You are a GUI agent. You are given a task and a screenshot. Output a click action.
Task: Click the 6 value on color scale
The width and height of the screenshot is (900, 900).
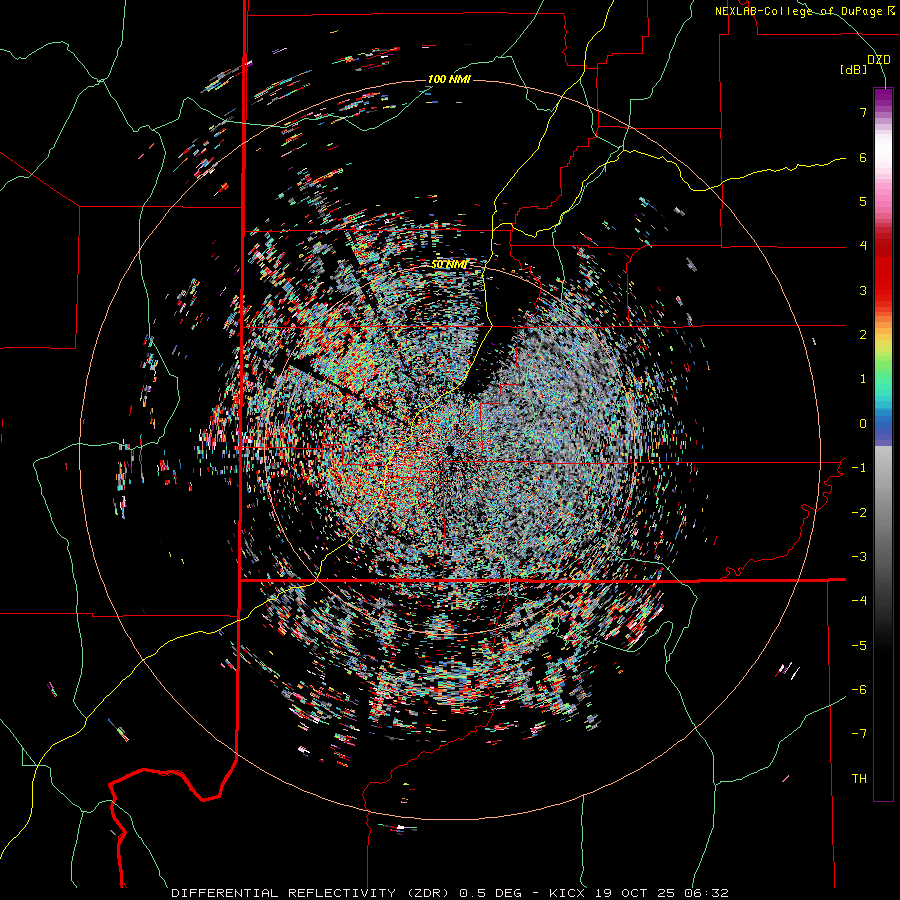863,157
